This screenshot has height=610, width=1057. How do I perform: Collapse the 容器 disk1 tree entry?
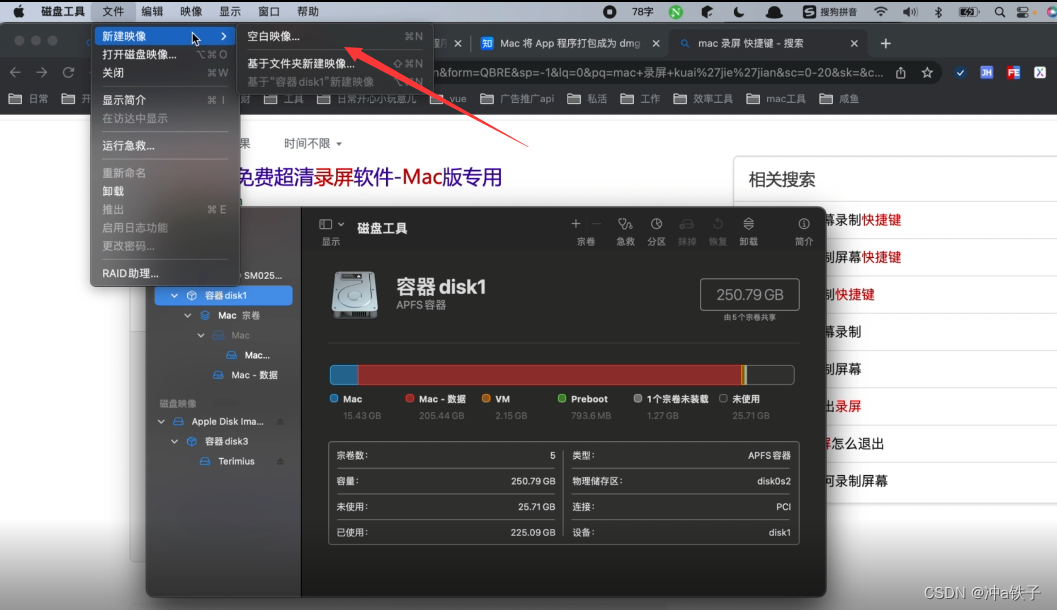(173, 295)
